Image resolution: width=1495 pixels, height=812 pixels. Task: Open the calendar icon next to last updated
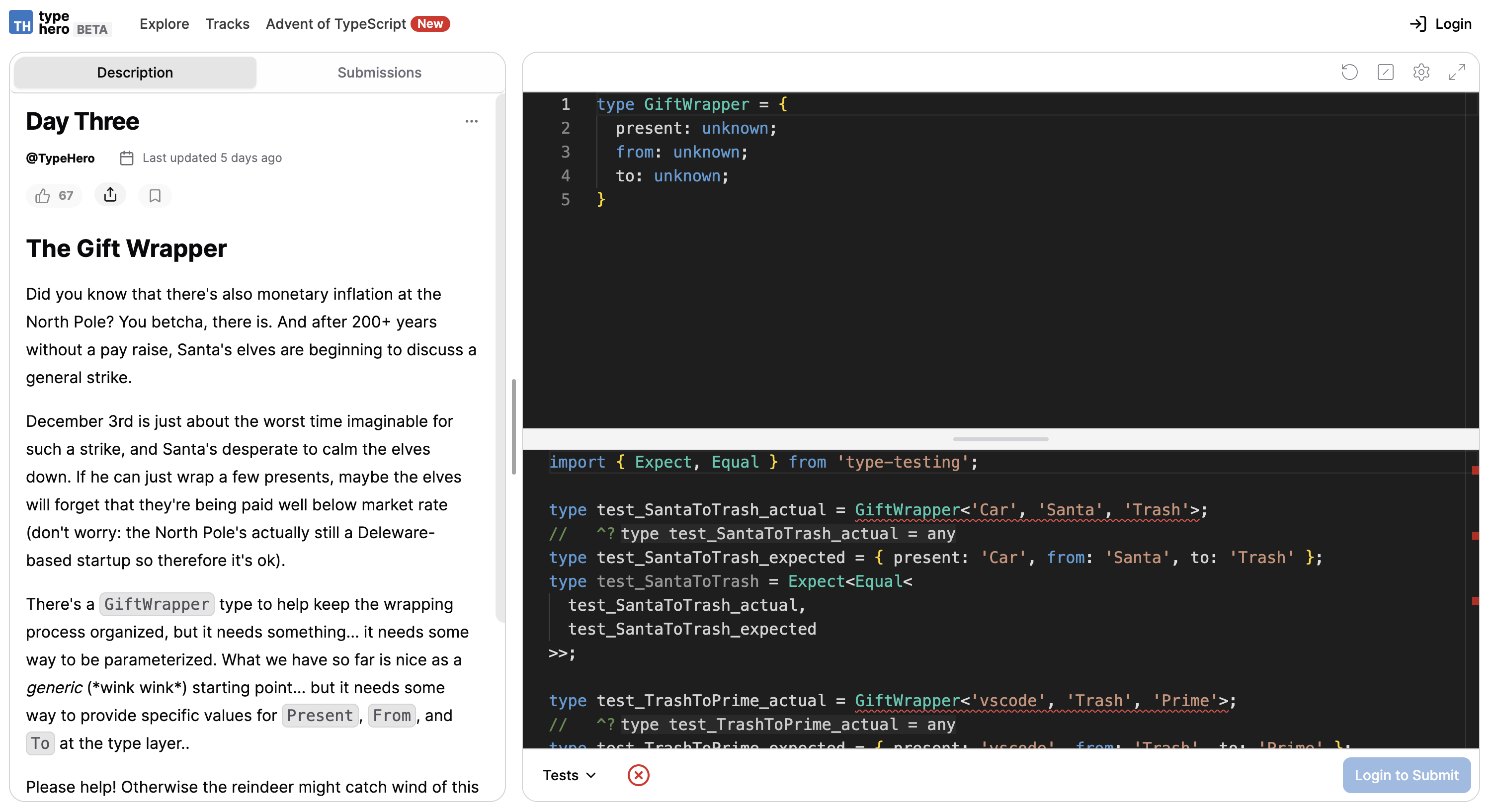tap(127, 158)
